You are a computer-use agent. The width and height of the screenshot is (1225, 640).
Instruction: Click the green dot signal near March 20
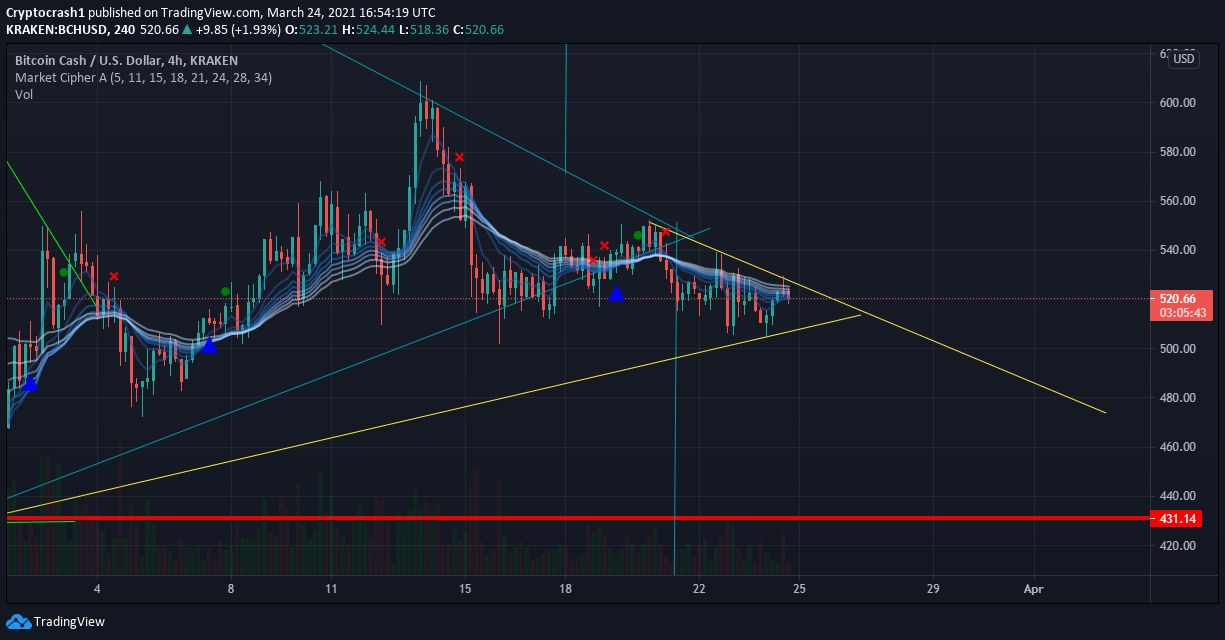pos(638,235)
